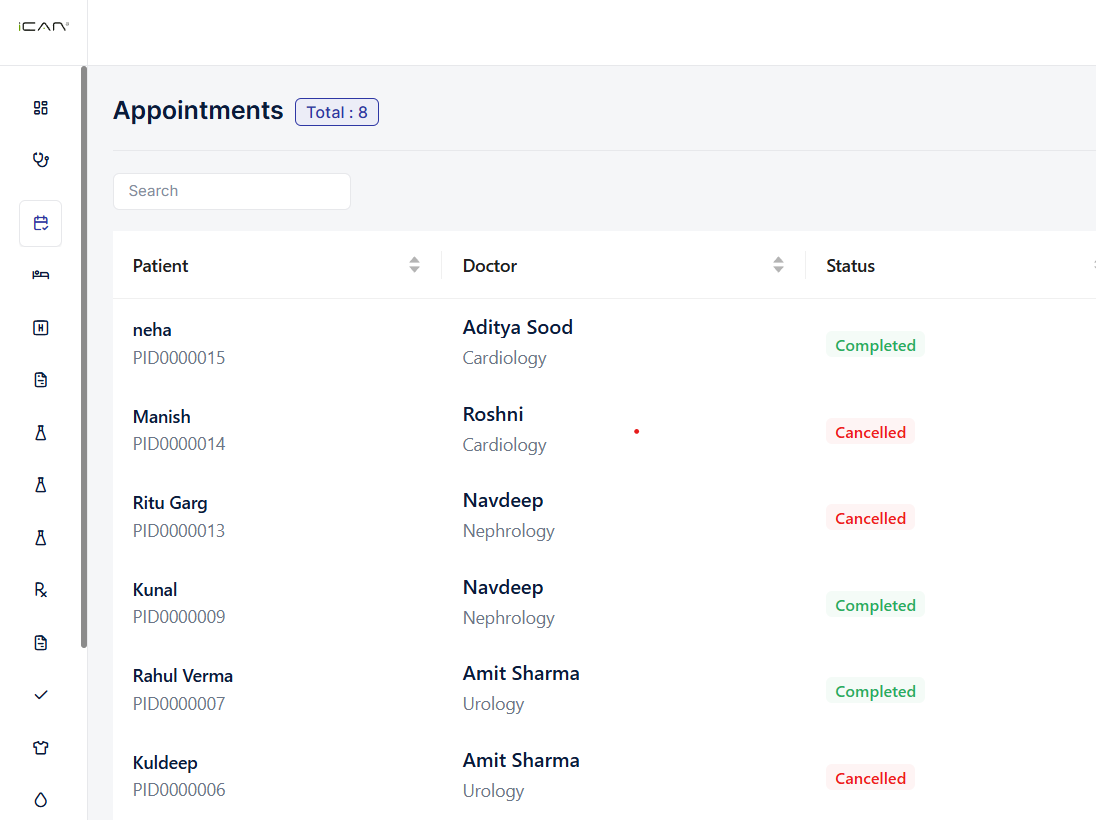This screenshot has width=1096, height=820.
Task: Sort the Patient column using its arrows
Action: pos(413,265)
